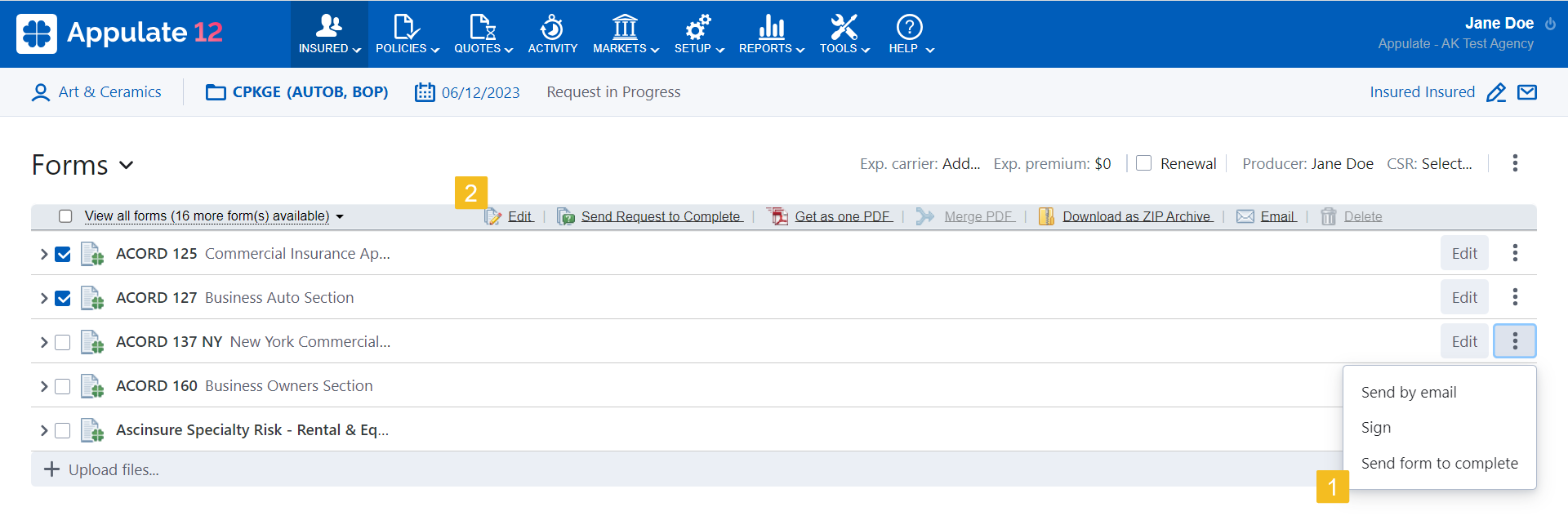The width and height of the screenshot is (1568, 529).
Task: Click Download as ZIP Archive
Action: tap(1137, 216)
